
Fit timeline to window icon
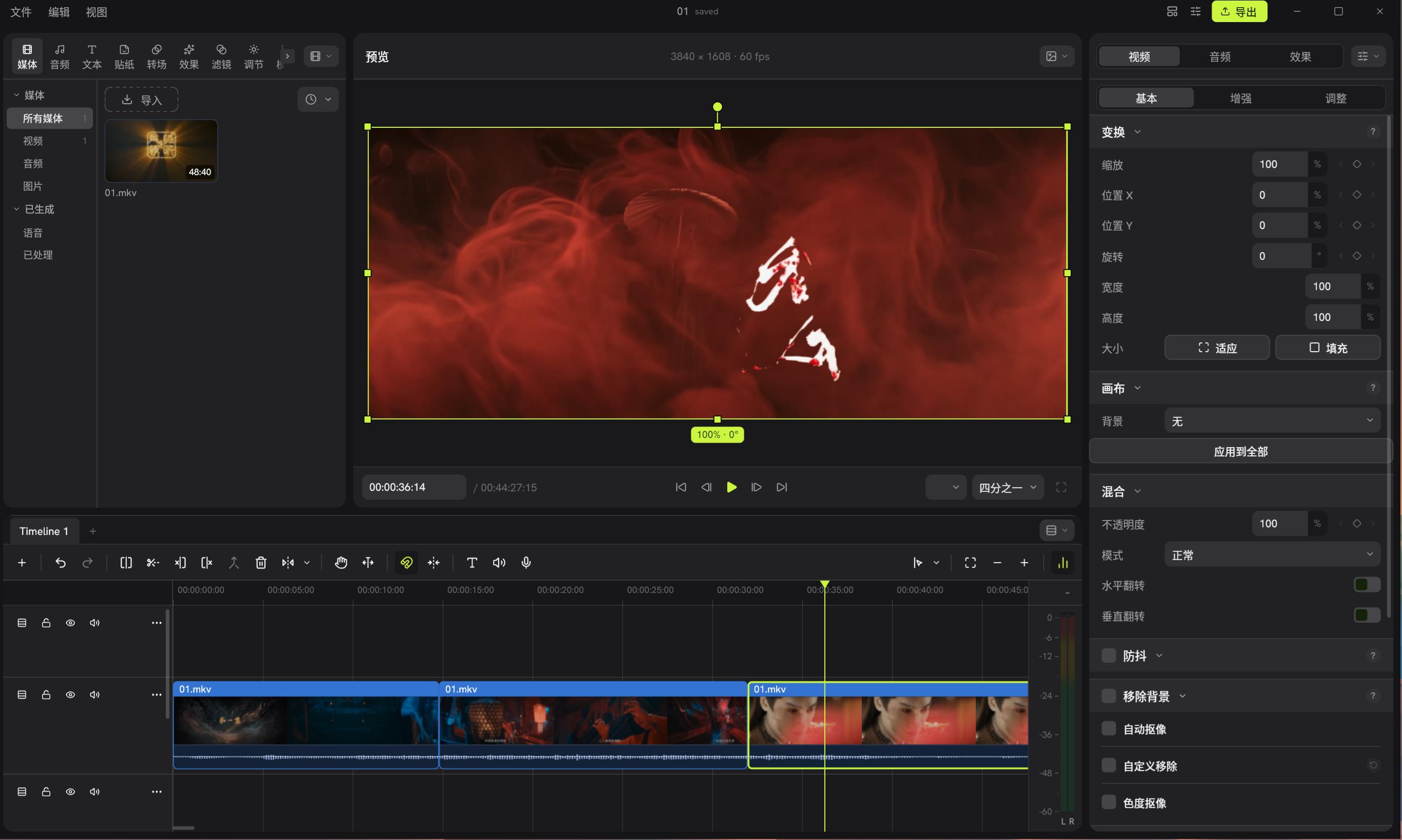pos(970,563)
